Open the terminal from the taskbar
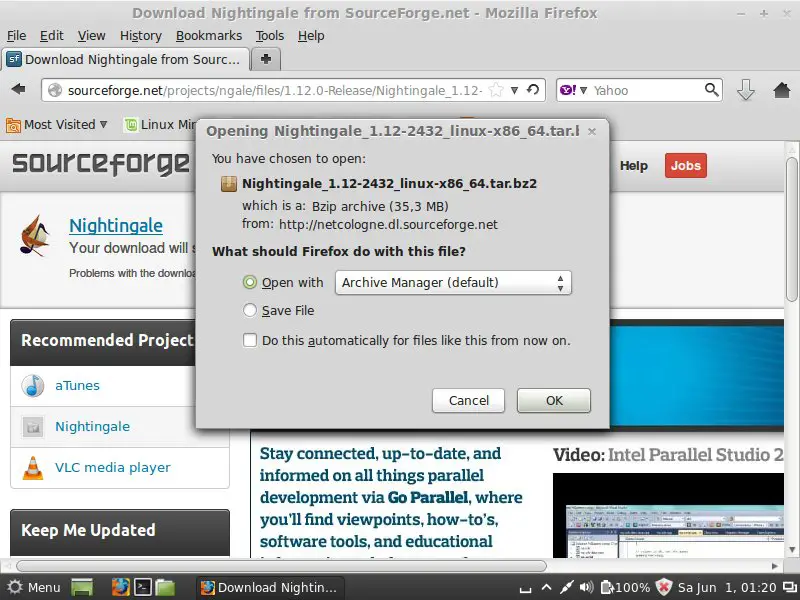The image size is (800, 600). coord(142,587)
